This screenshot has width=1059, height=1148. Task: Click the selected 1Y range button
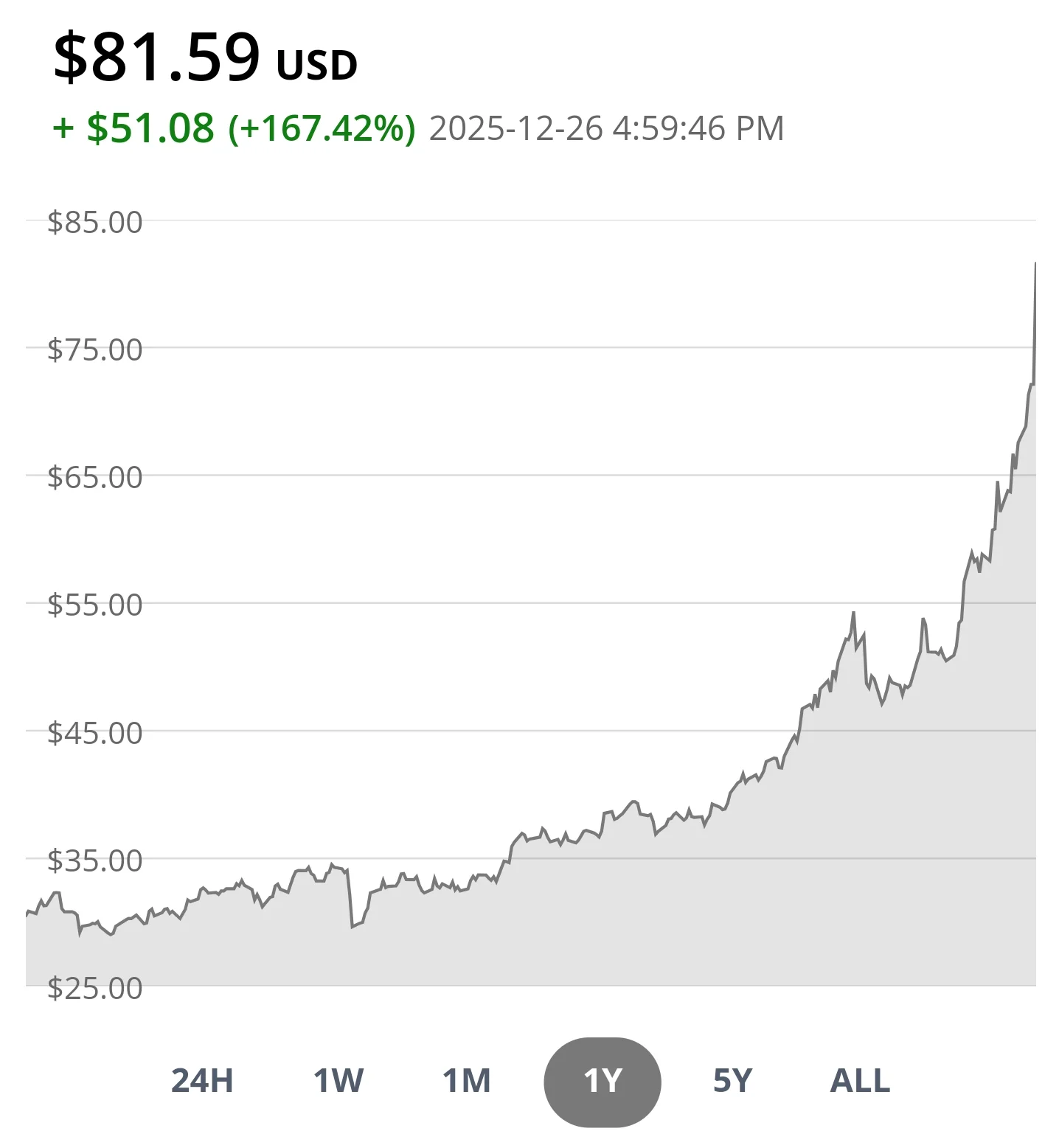point(603,1082)
